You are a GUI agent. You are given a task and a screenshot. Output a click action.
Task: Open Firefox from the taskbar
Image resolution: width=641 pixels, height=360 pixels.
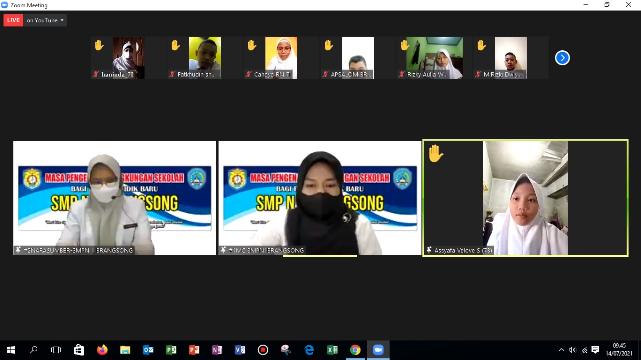click(102, 350)
